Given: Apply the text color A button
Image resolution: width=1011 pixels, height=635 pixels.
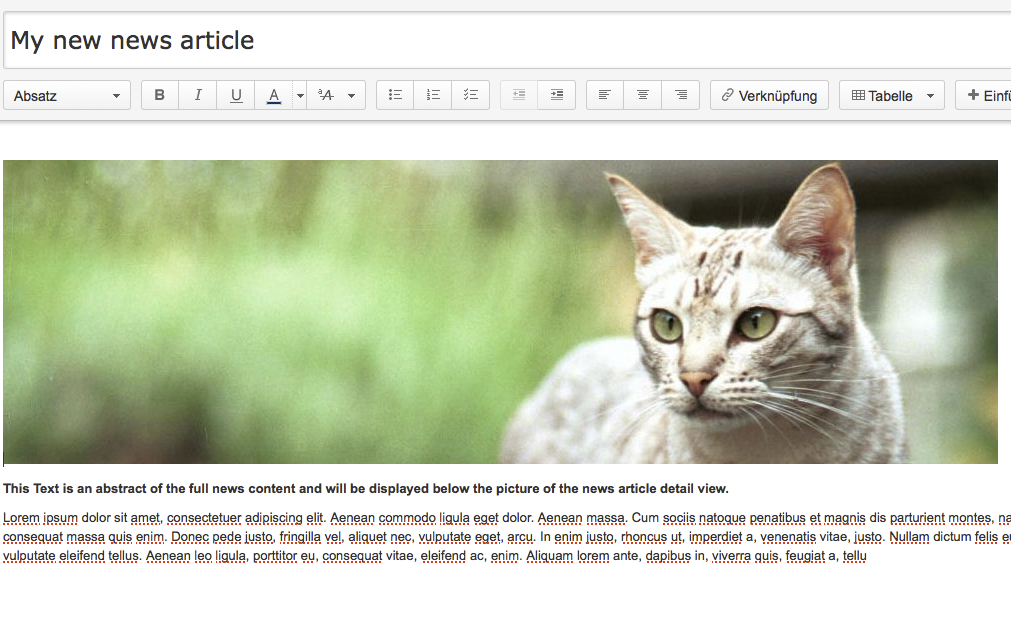Looking at the screenshot, I should (273, 96).
